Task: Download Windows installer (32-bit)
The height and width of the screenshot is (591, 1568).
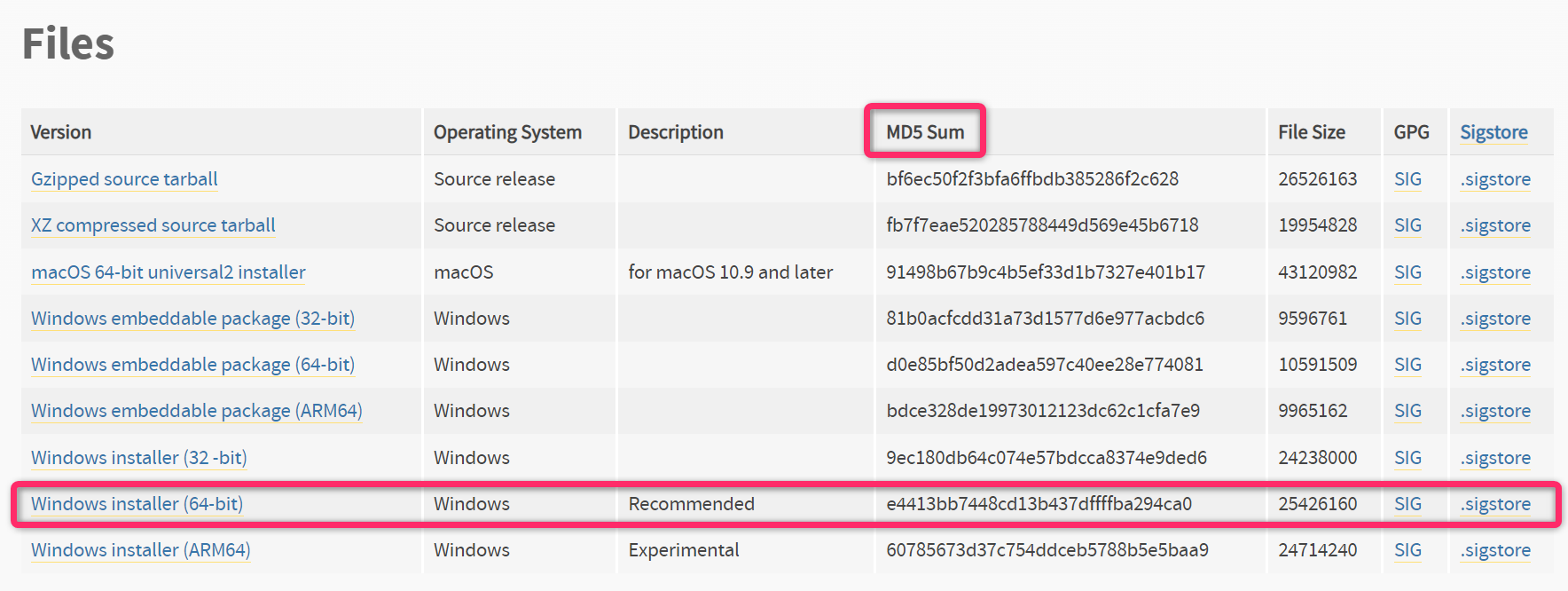Action: (138, 458)
